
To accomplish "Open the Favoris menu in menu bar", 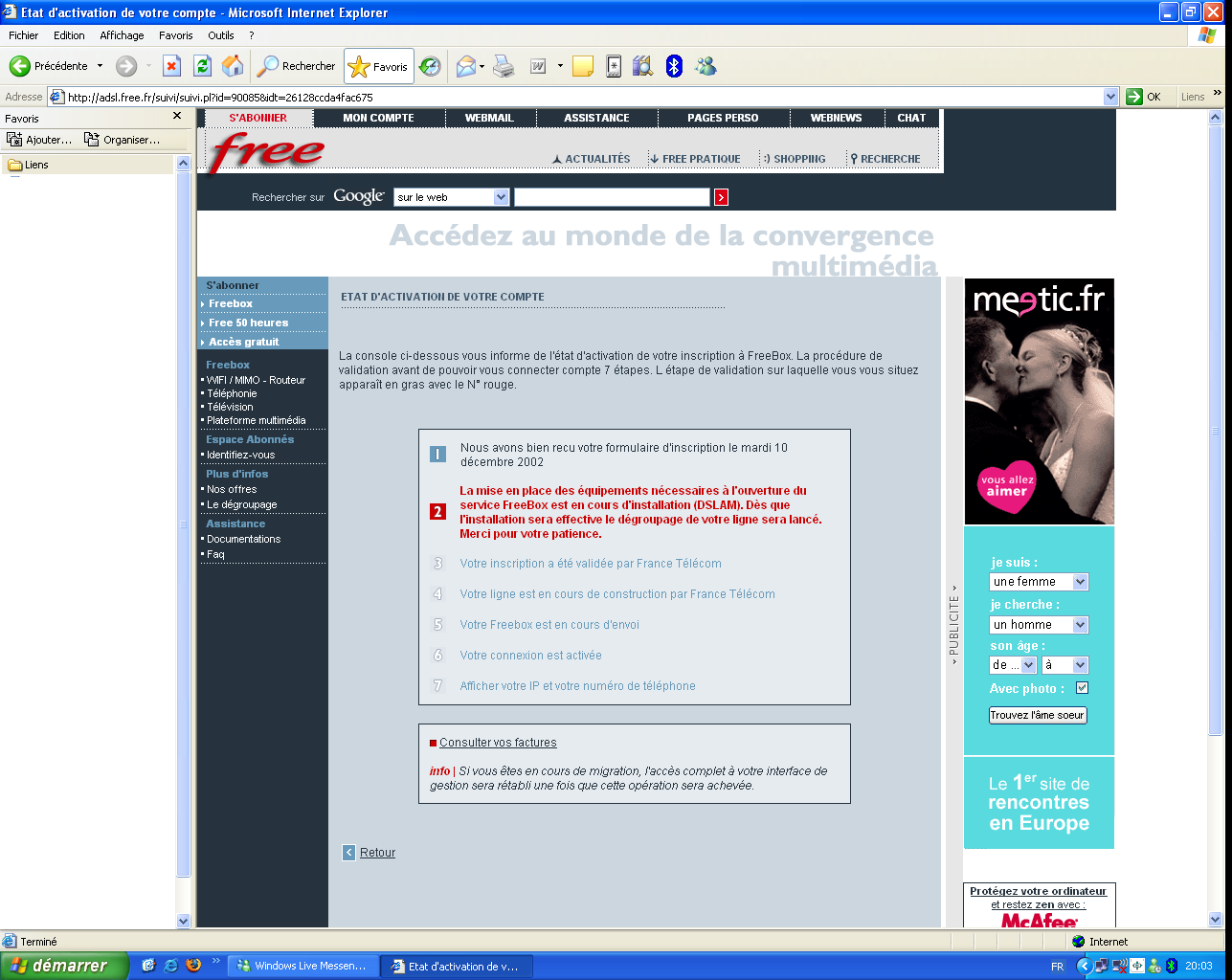I will (x=176, y=35).
